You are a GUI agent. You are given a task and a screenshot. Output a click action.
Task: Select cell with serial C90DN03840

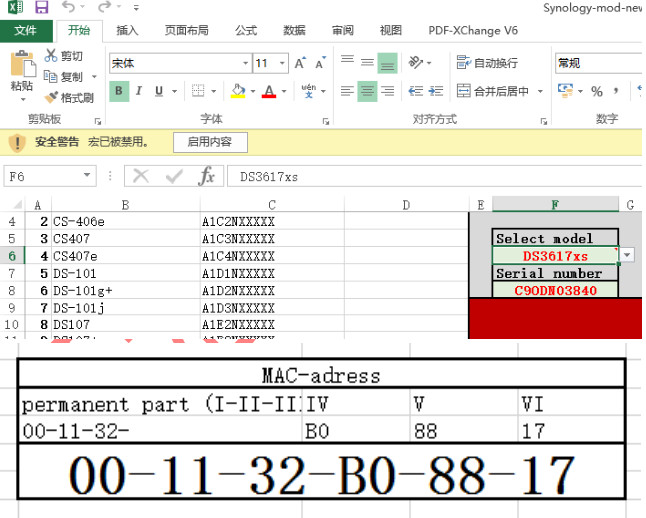(555, 290)
